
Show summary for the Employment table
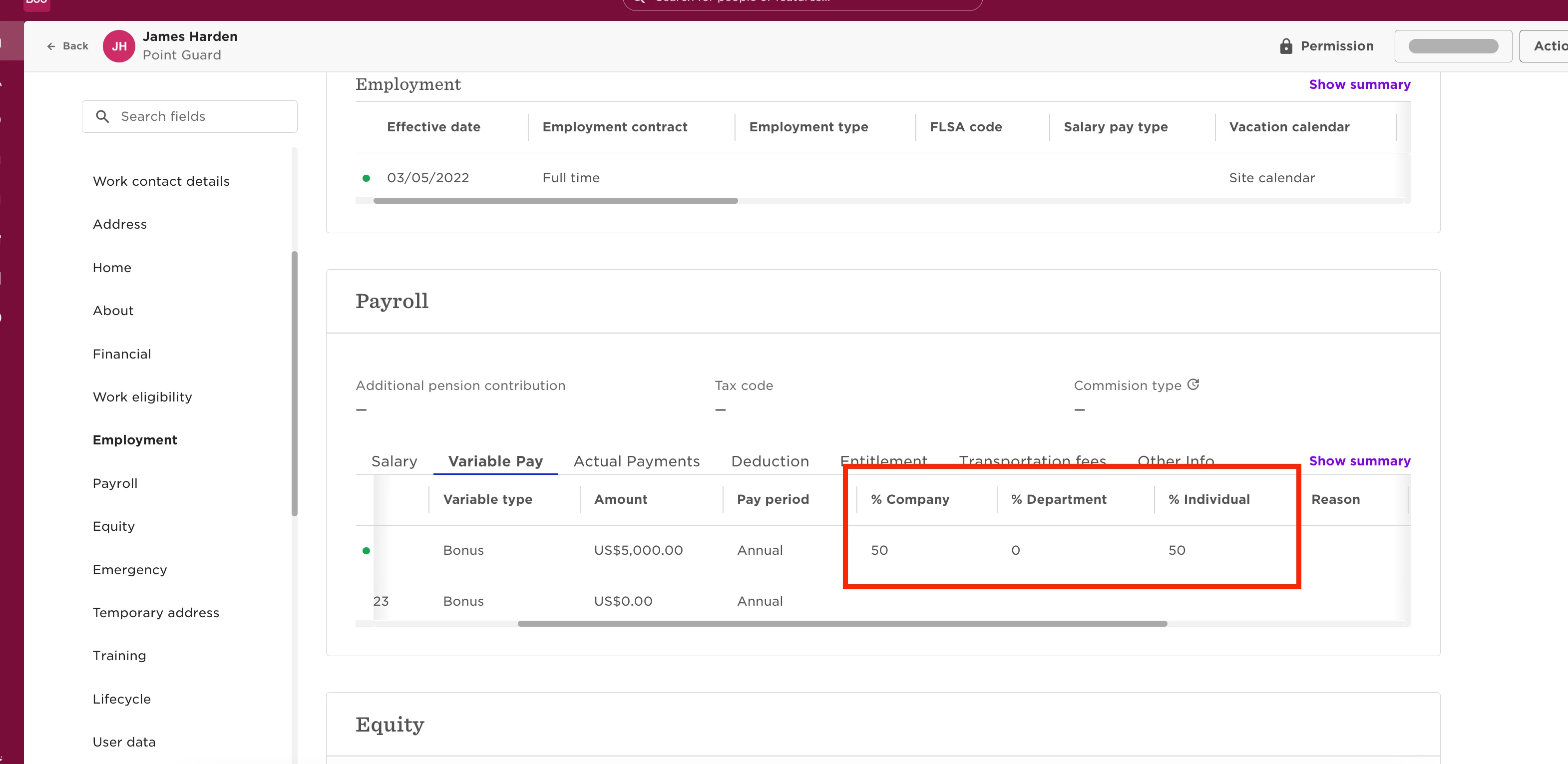pos(1359,84)
